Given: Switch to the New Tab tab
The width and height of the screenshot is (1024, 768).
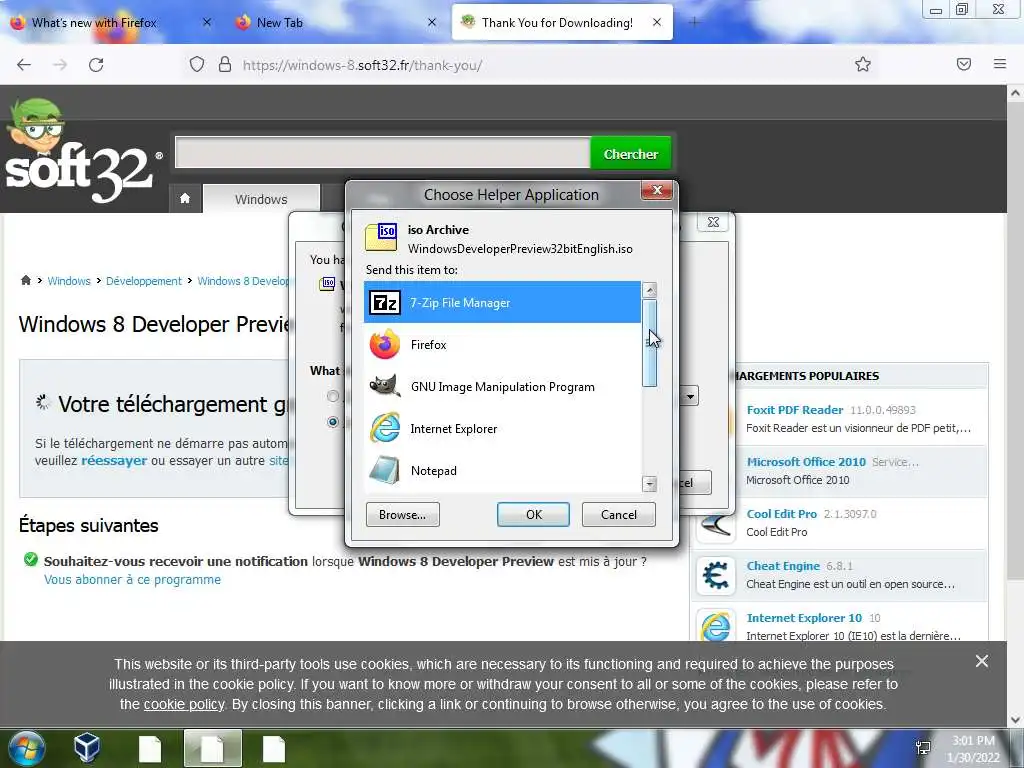Looking at the screenshot, I should click(x=333, y=23).
